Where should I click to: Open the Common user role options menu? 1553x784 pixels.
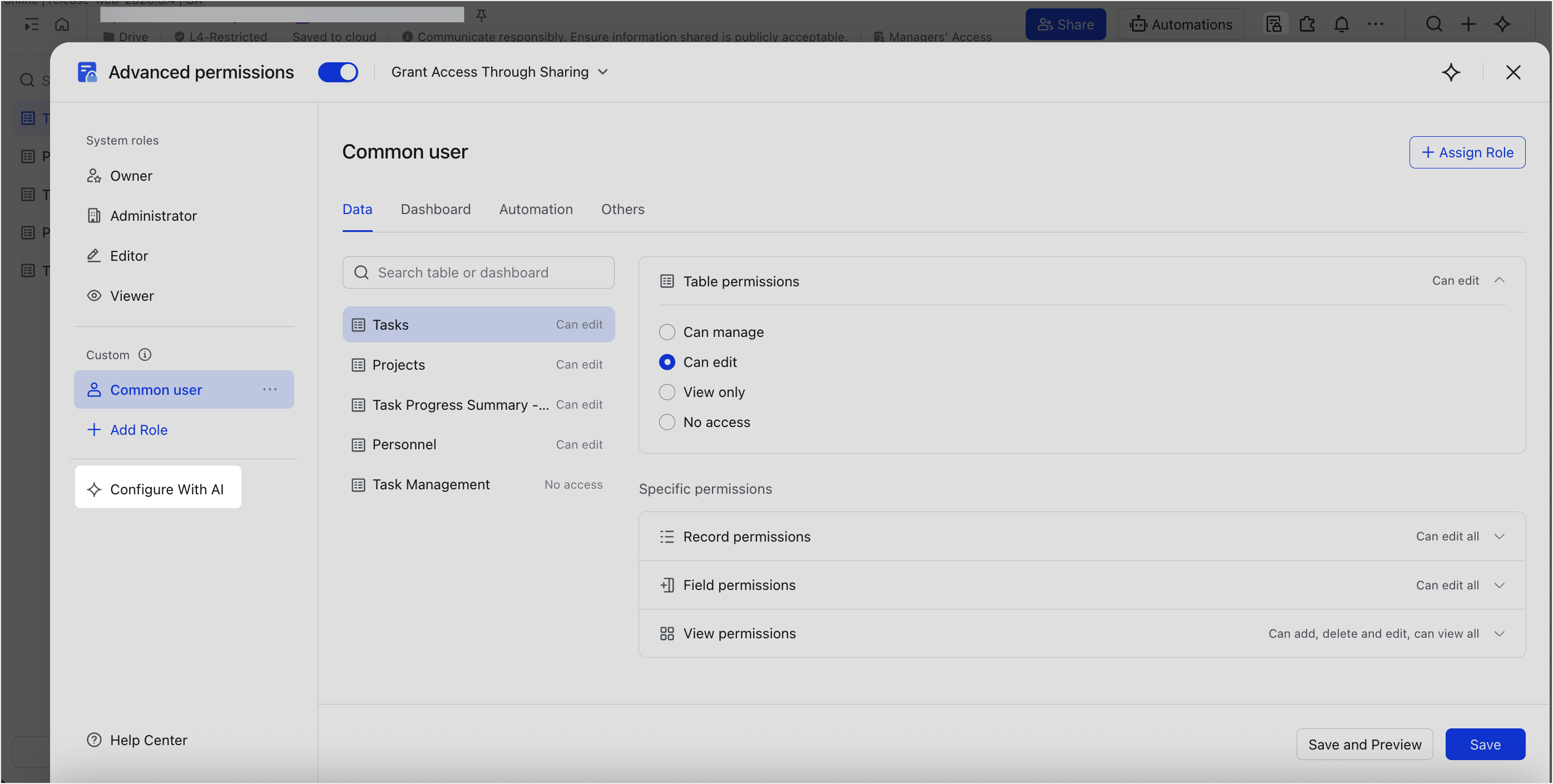(269, 390)
